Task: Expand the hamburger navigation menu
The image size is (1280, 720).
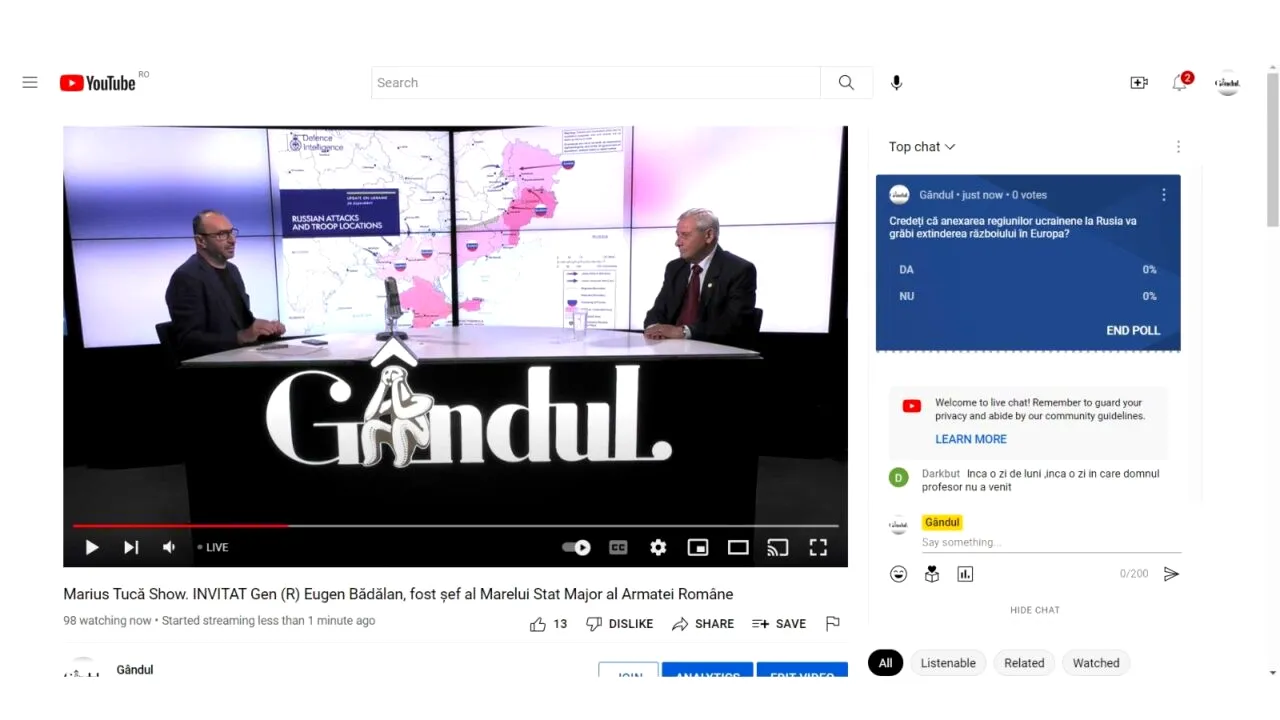Action: pos(29,82)
